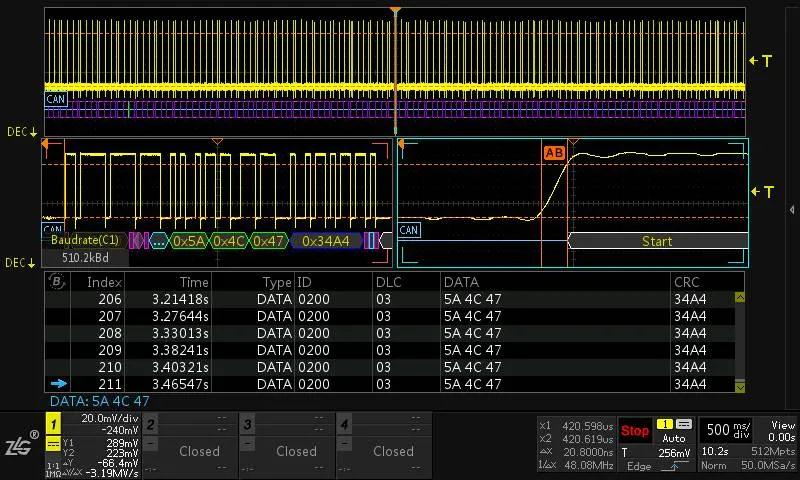This screenshot has height=480, width=800.
Task: Expand the right side panel arrow
Action: click(x=792, y=209)
